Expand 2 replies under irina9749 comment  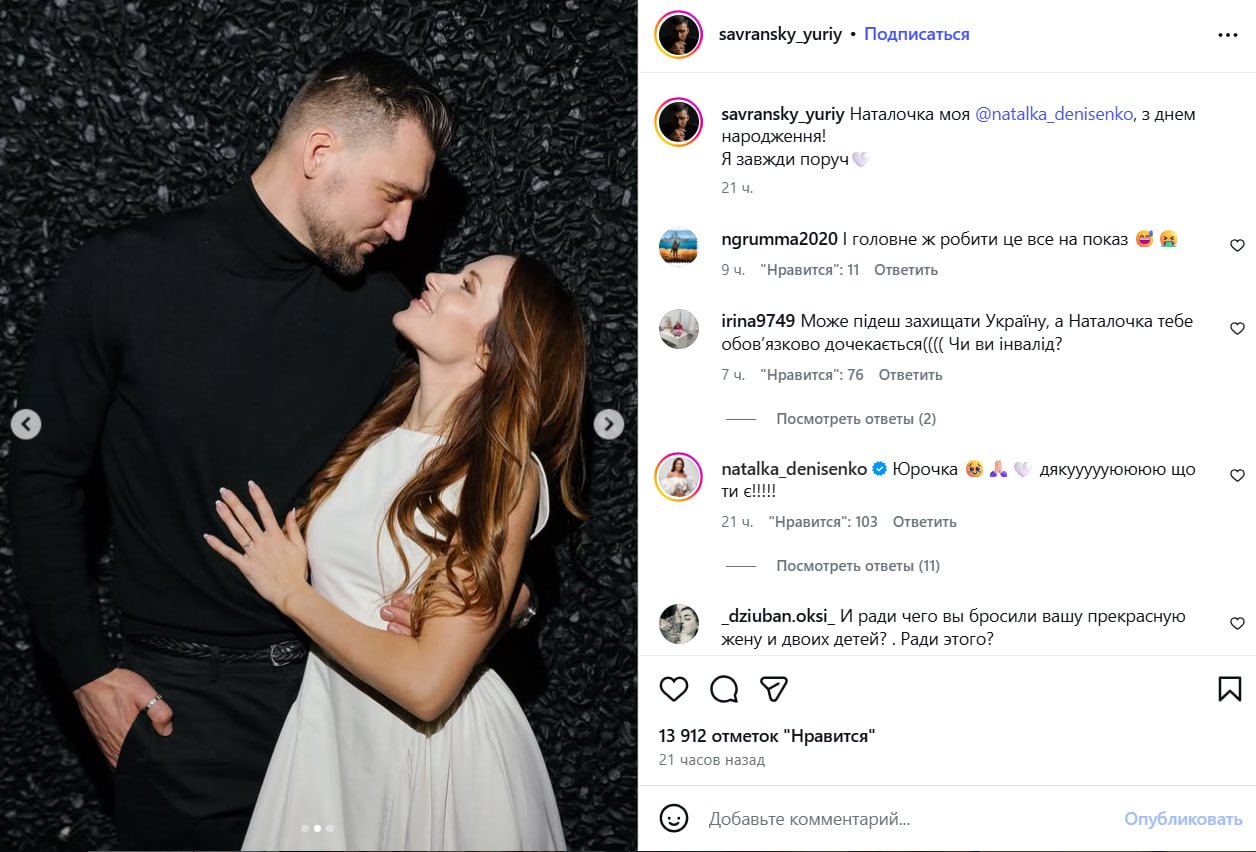pyautogui.click(x=856, y=419)
